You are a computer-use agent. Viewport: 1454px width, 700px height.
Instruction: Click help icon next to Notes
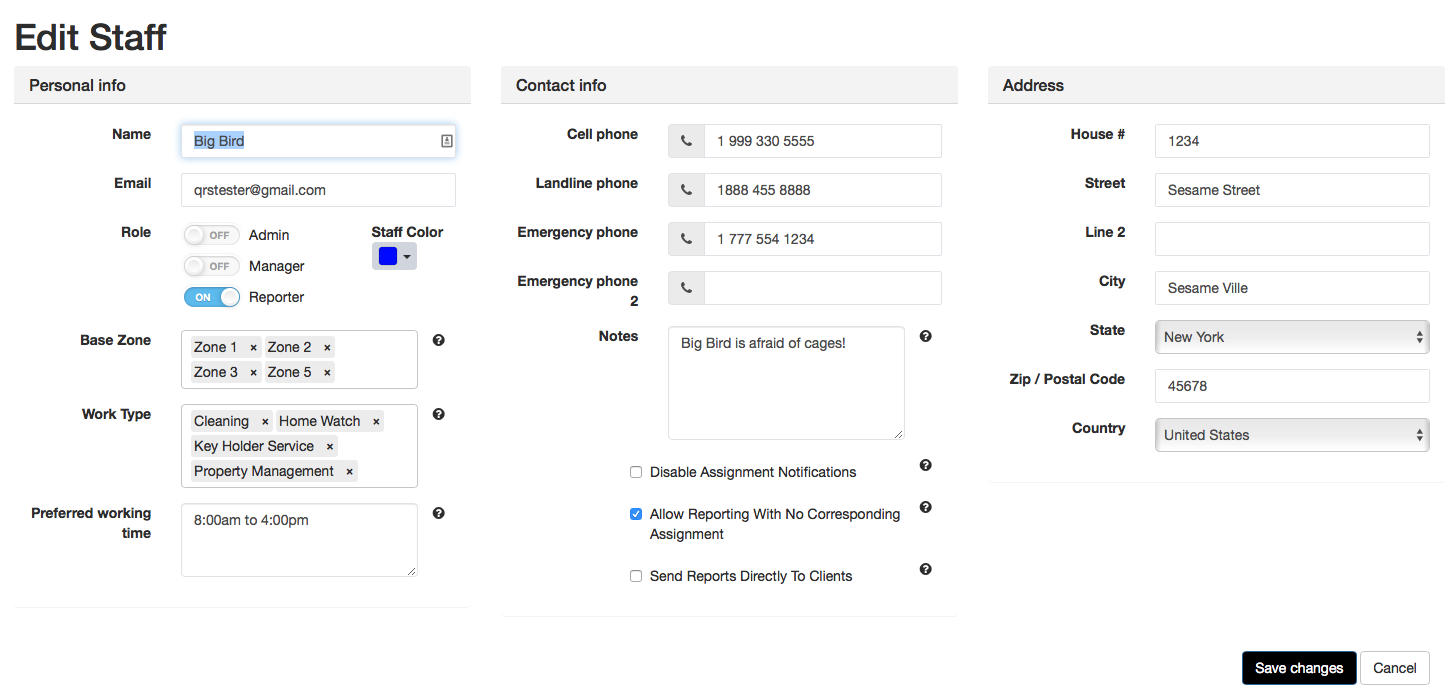click(x=925, y=336)
